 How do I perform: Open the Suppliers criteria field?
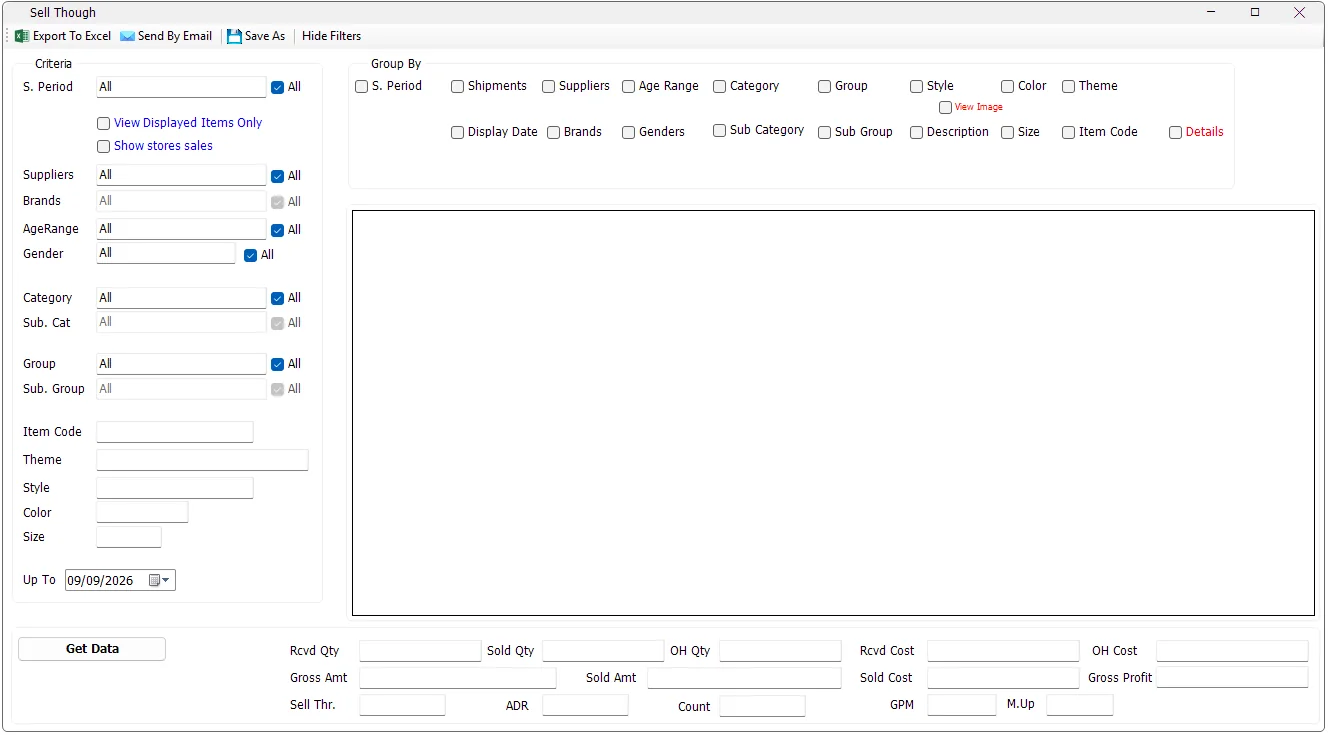pyautogui.click(x=181, y=175)
